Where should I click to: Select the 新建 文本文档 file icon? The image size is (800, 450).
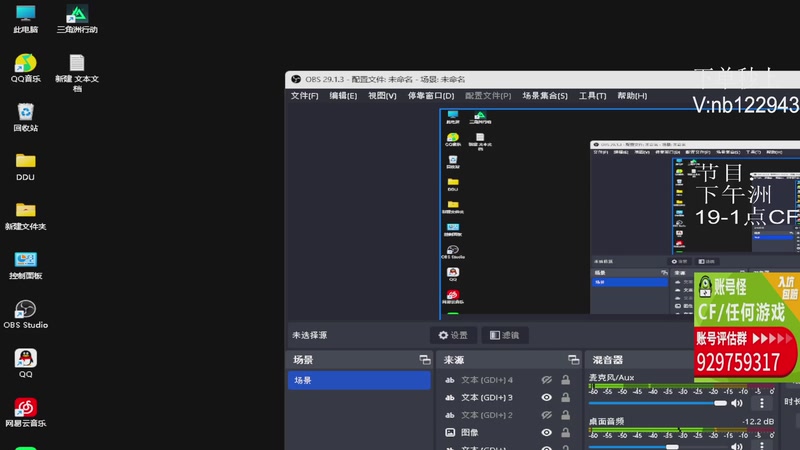[77, 72]
